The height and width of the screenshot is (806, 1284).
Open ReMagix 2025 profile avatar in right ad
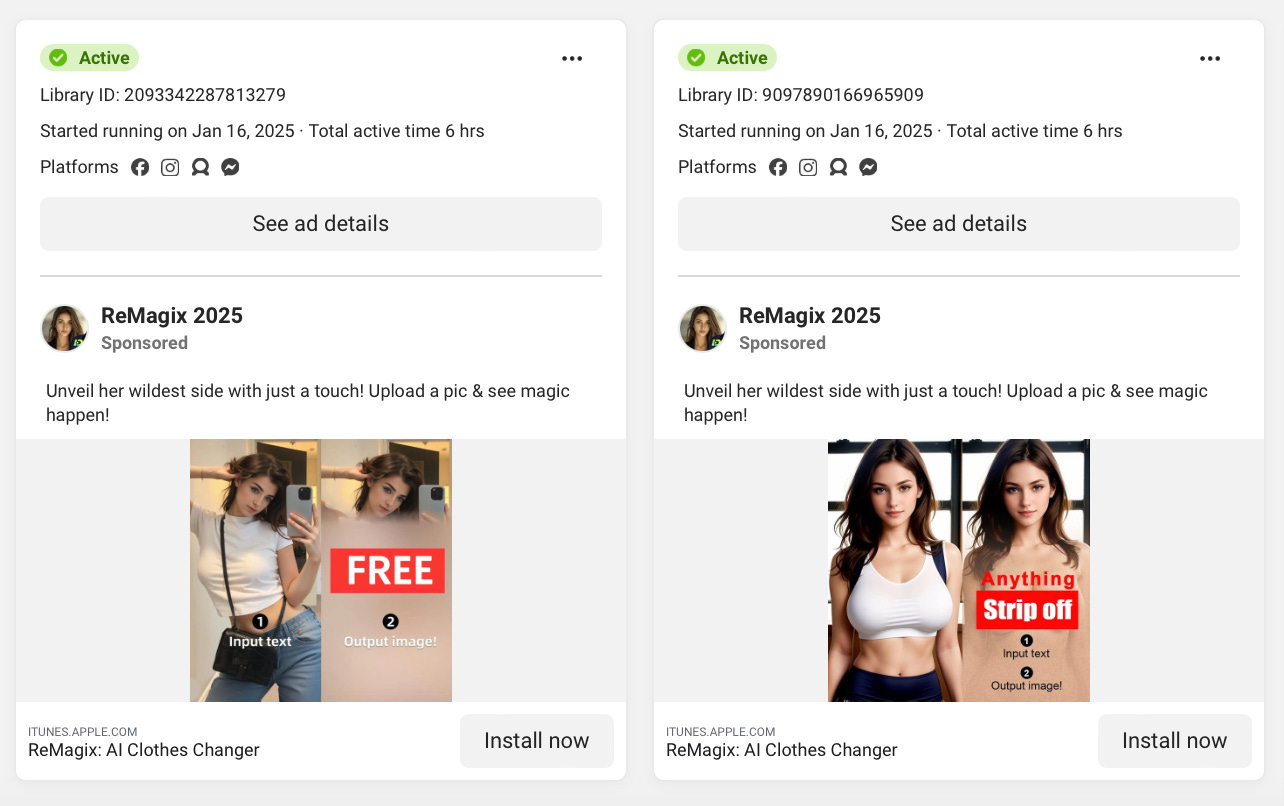(703, 329)
